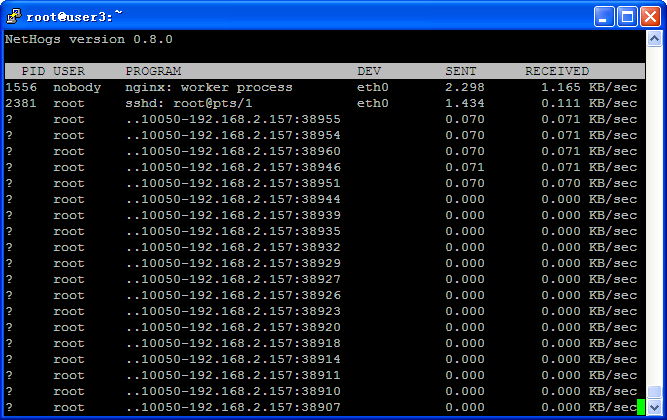Click the connection ending in :38944
The width and height of the screenshot is (667, 420).
tap(233, 199)
